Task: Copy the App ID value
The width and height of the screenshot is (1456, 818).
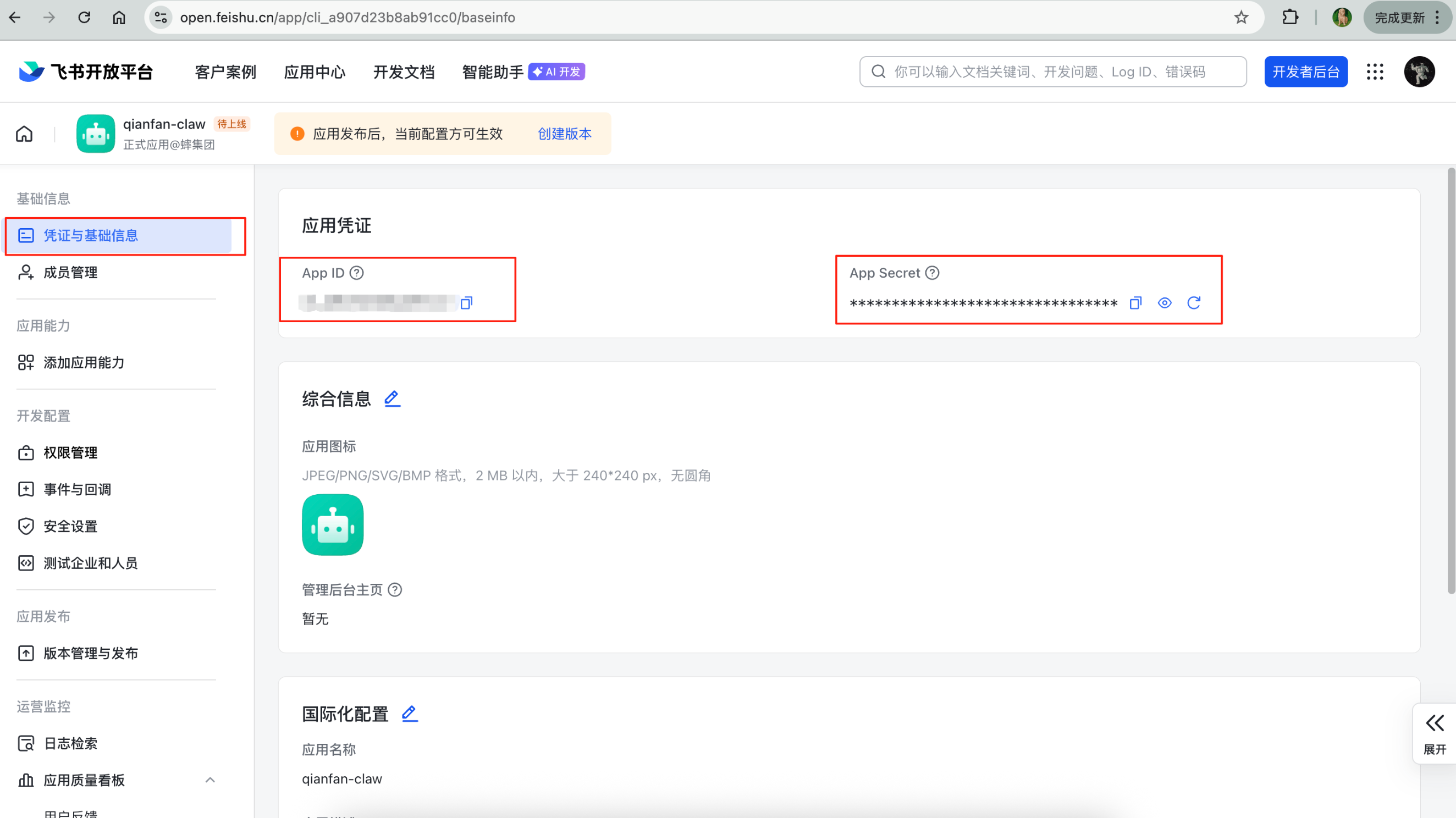Action: pyautogui.click(x=466, y=303)
